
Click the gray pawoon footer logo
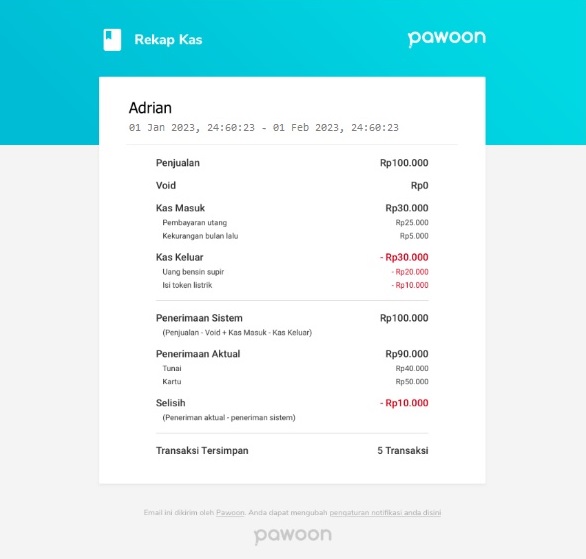[293, 535]
